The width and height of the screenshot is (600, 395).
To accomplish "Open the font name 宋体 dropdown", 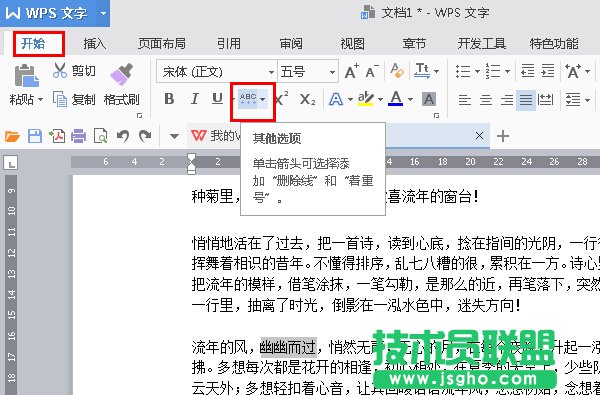I will tap(271, 72).
